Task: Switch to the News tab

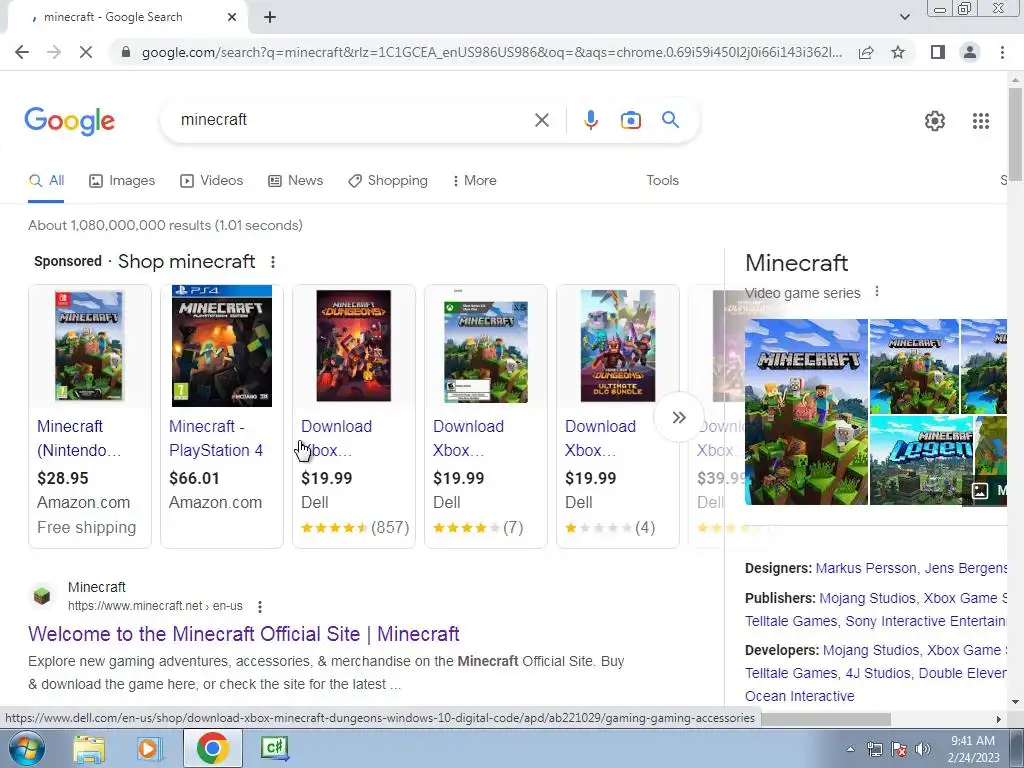Action: pyautogui.click(x=295, y=180)
